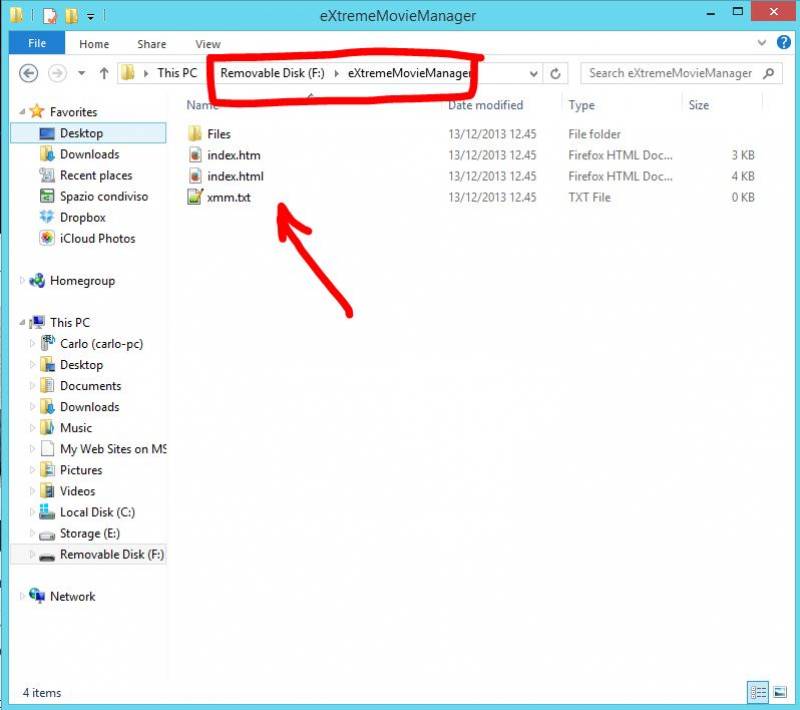Collapse the This PC tree node

(22, 322)
